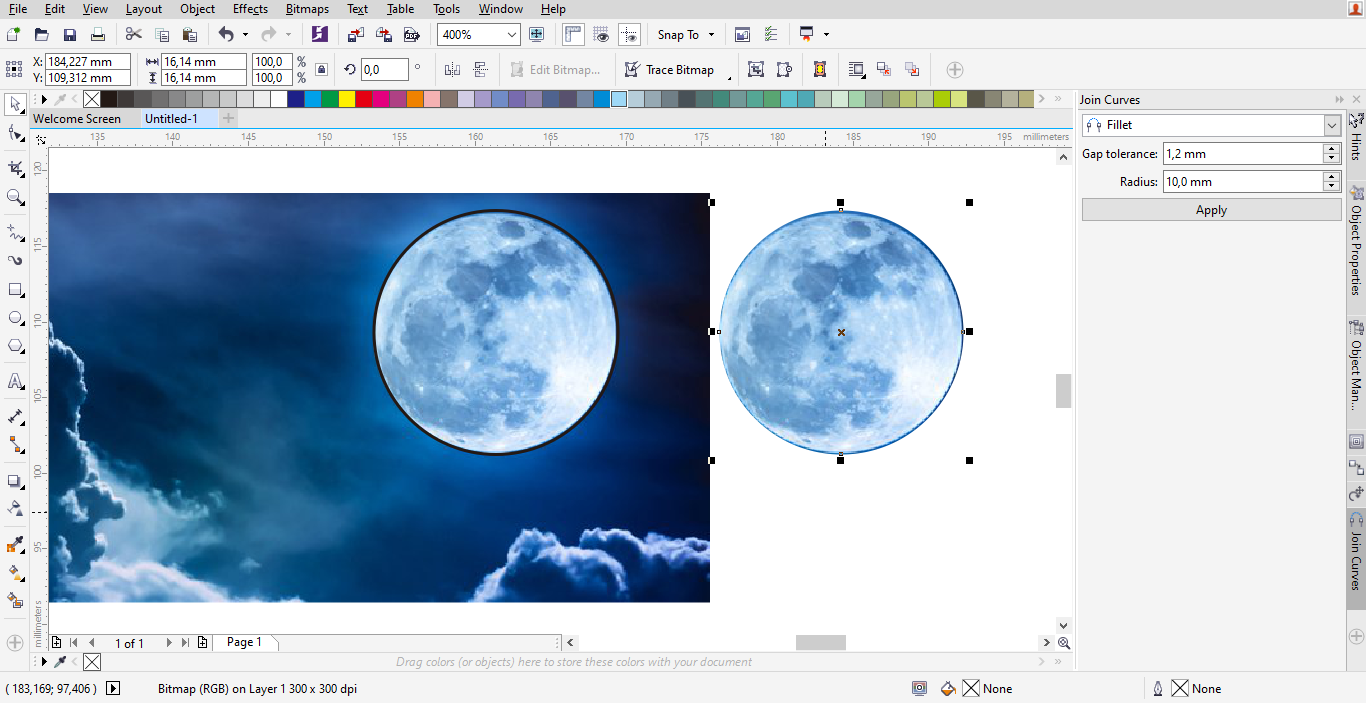Click the Import icon on the toolbar

coord(355,34)
